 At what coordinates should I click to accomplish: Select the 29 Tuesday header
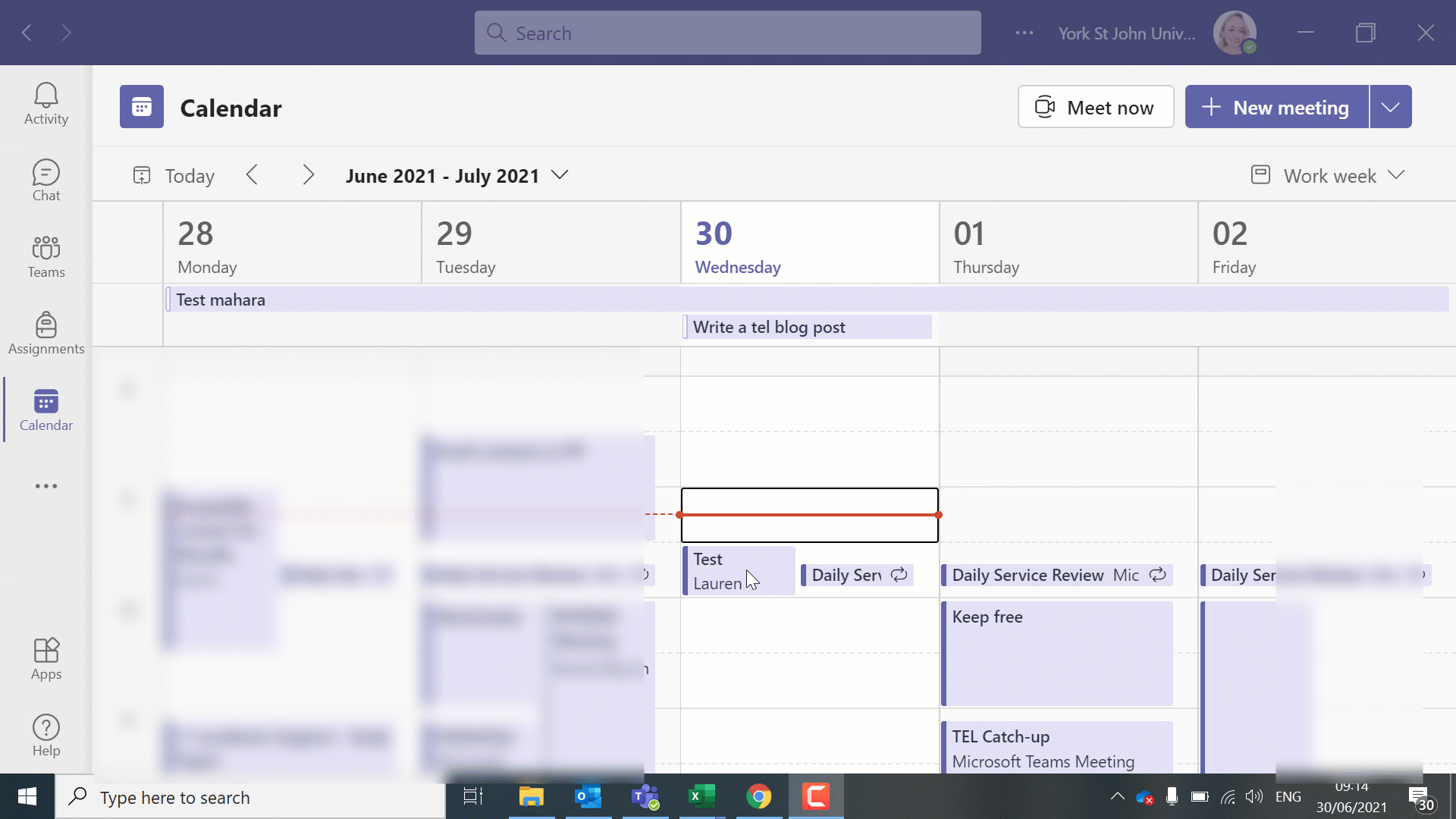(551, 243)
